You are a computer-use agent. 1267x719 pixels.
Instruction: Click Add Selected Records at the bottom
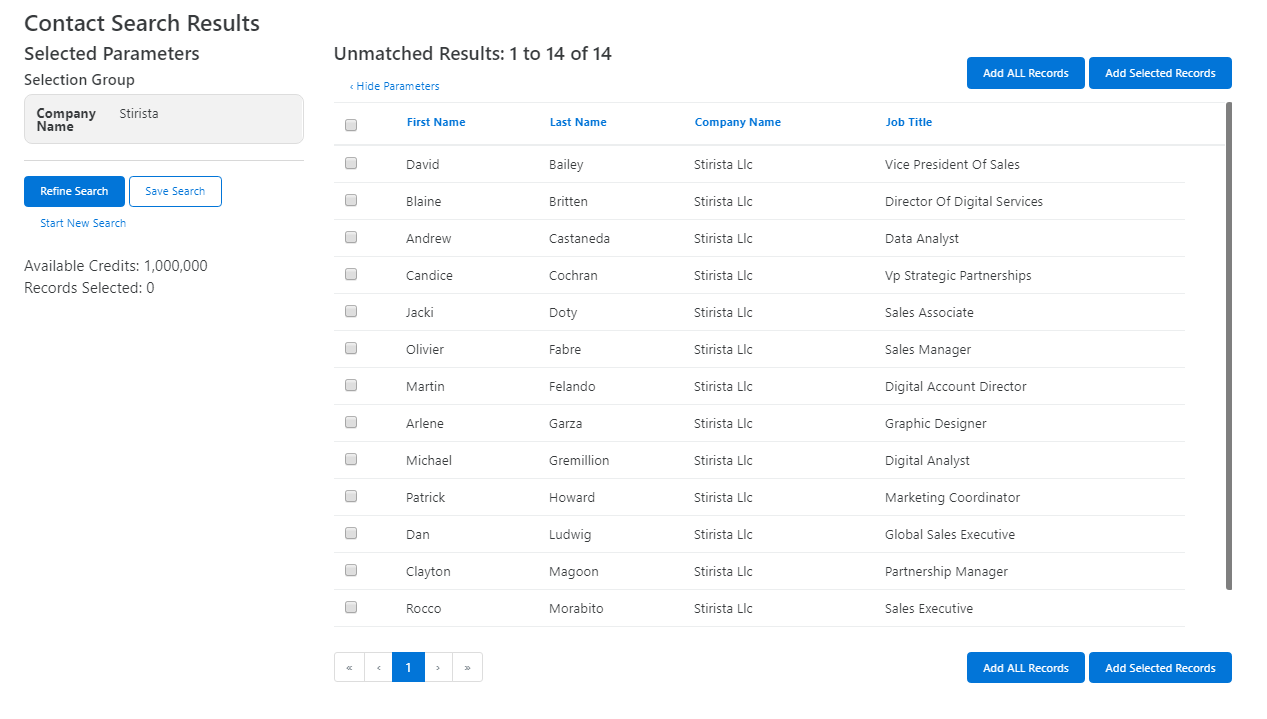coord(1160,667)
